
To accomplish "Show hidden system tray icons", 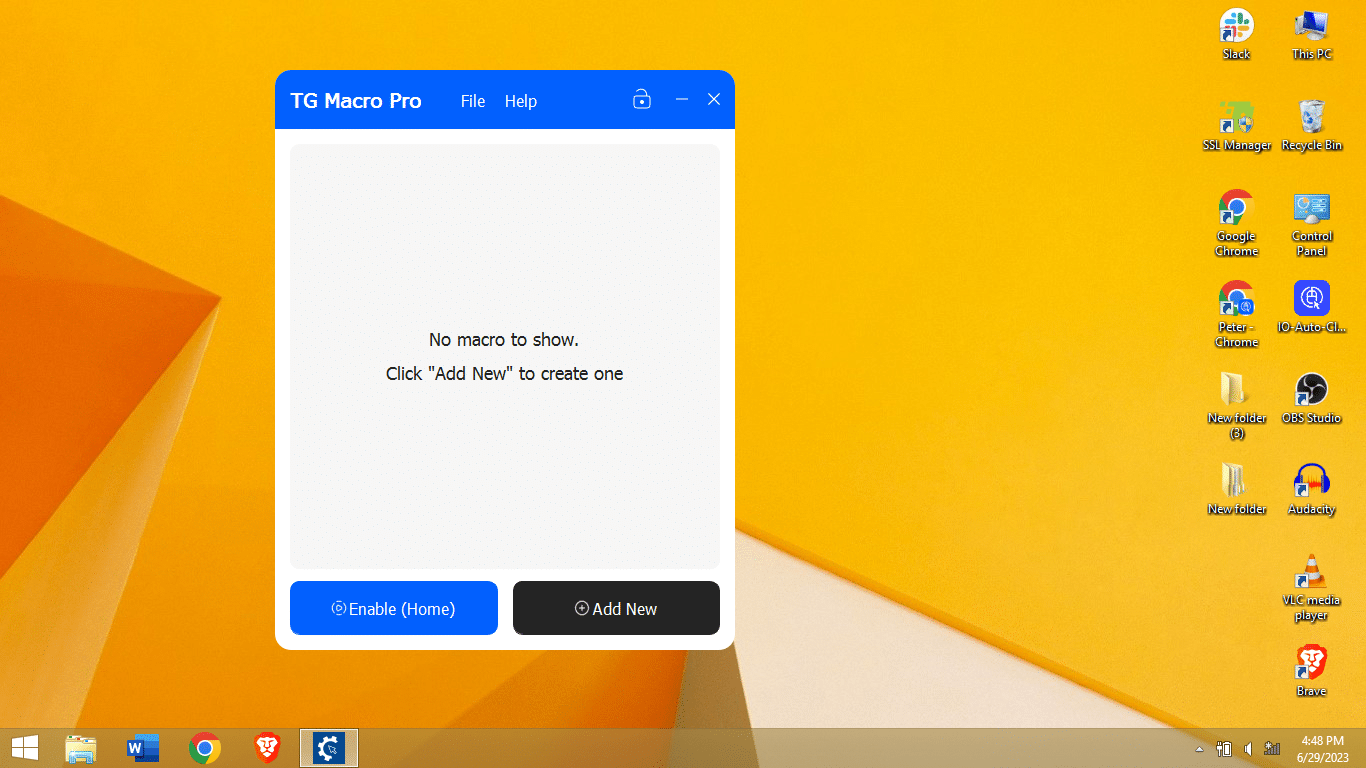I will [x=1200, y=749].
